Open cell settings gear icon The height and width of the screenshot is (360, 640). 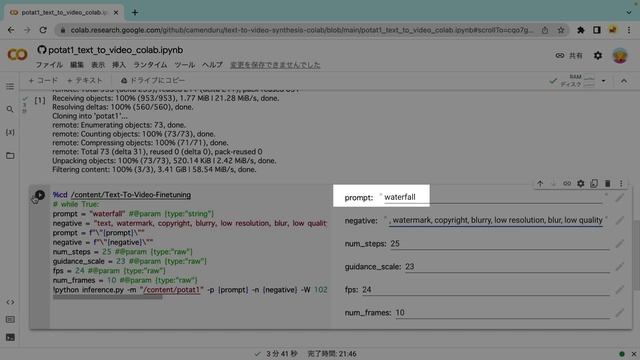pos(580,184)
